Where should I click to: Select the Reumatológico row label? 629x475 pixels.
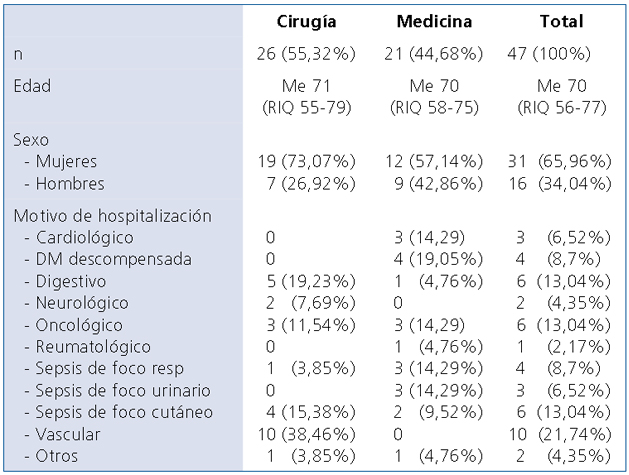click(x=81, y=348)
